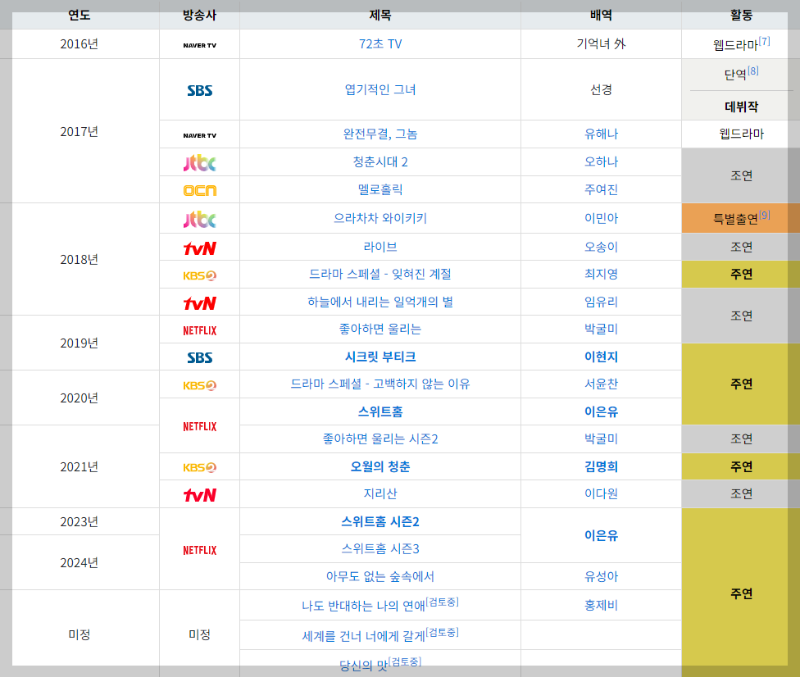Click the 방송사 column header
The image size is (800, 677).
[x=199, y=15]
